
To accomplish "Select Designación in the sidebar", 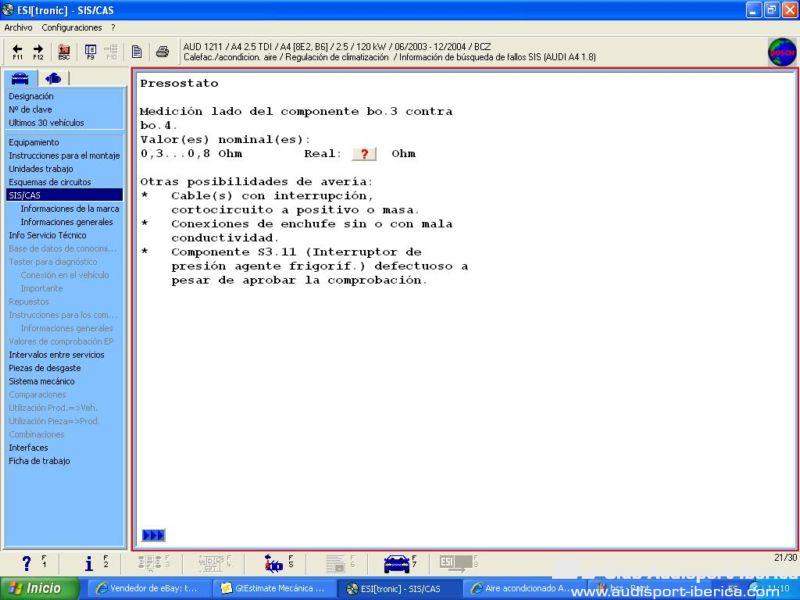I will pos(31,96).
